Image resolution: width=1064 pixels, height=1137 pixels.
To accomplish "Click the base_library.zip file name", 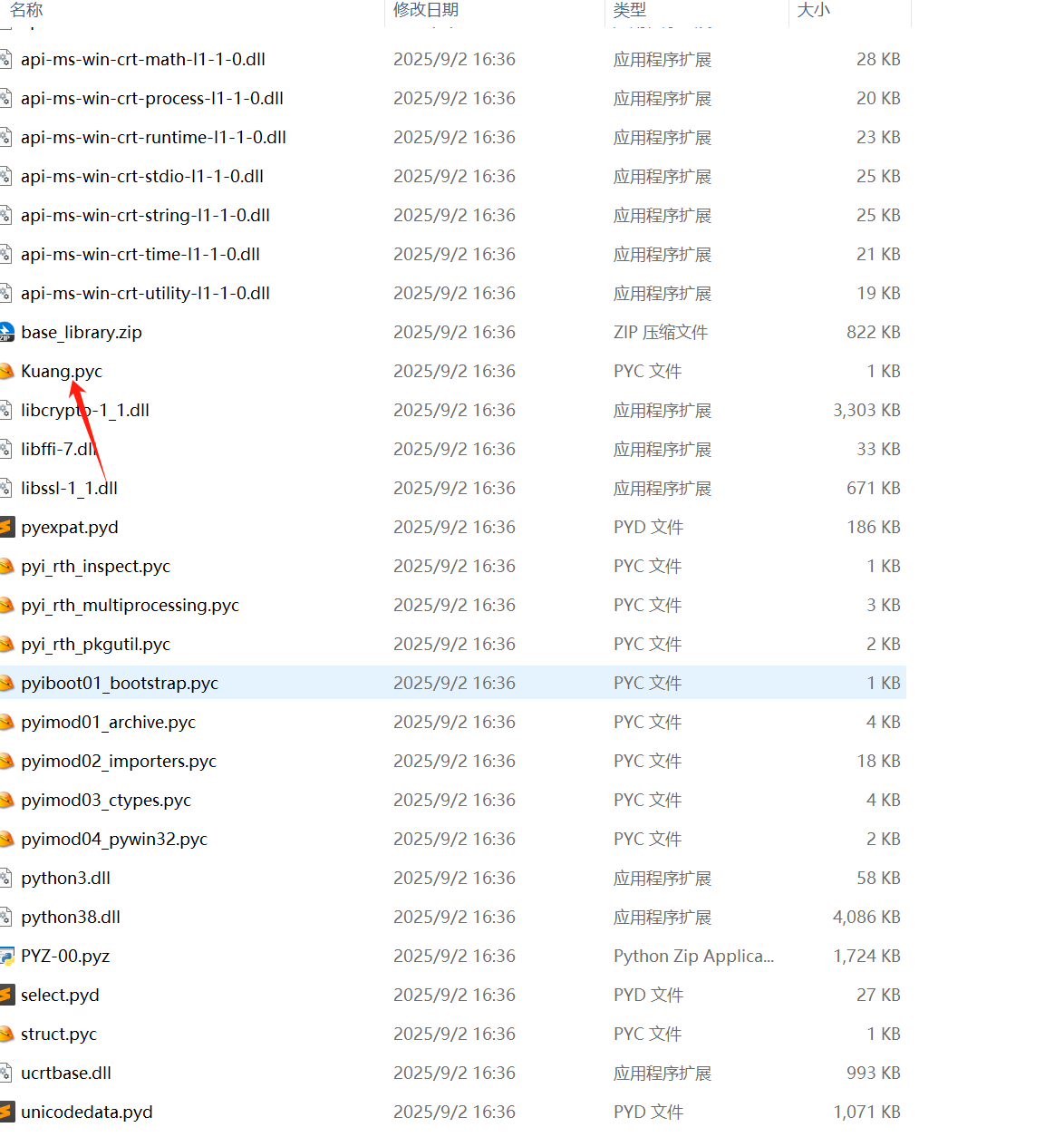I will [x=82, y=333].
